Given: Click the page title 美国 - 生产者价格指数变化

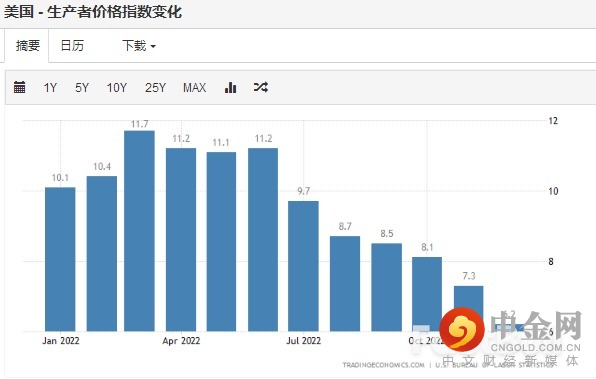Looking at the screenshot, I should [x=93, y=12].
